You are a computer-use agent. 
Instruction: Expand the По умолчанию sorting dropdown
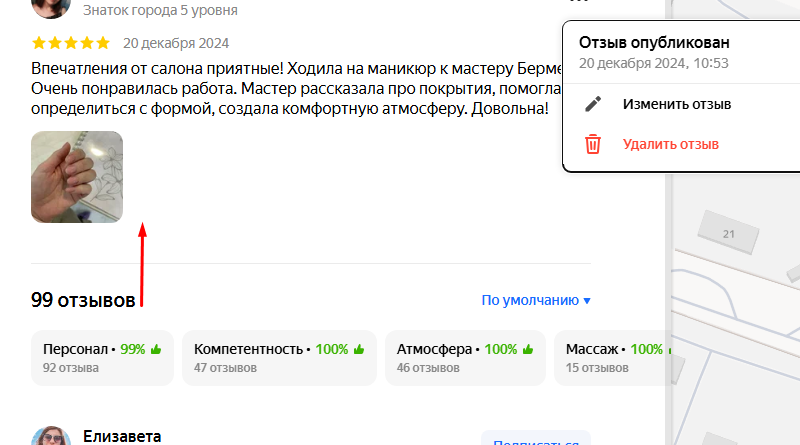tap(536, 300)
